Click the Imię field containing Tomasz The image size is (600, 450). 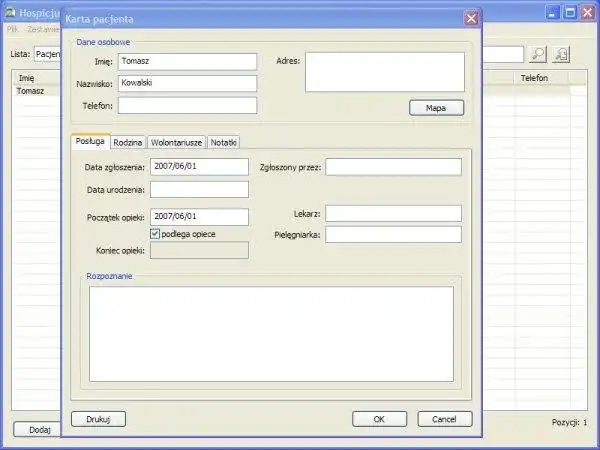point(187,62)
